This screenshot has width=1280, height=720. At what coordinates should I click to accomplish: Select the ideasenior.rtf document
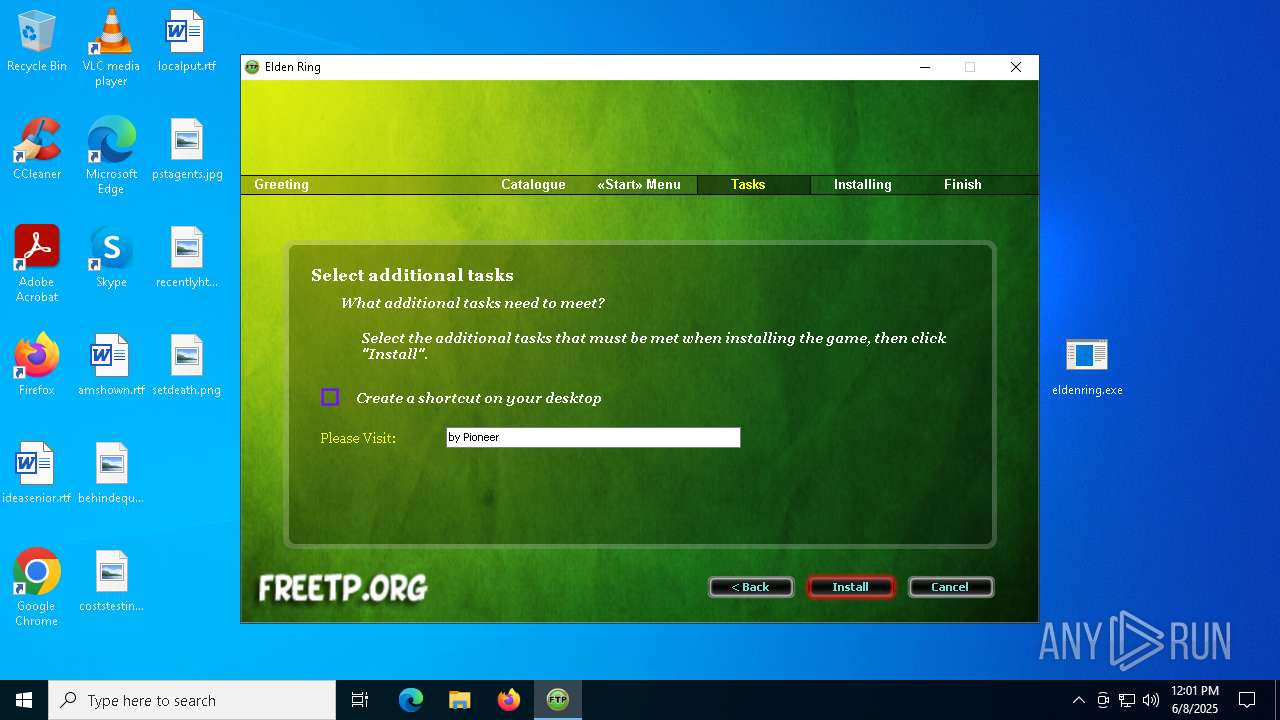pyautogui.click(x=36, y=473)
